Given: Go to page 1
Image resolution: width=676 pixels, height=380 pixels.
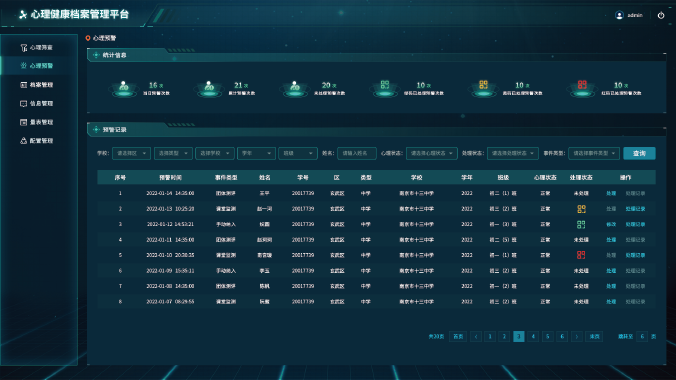Looking at the screenshot, I should click(x=490, y=336).
